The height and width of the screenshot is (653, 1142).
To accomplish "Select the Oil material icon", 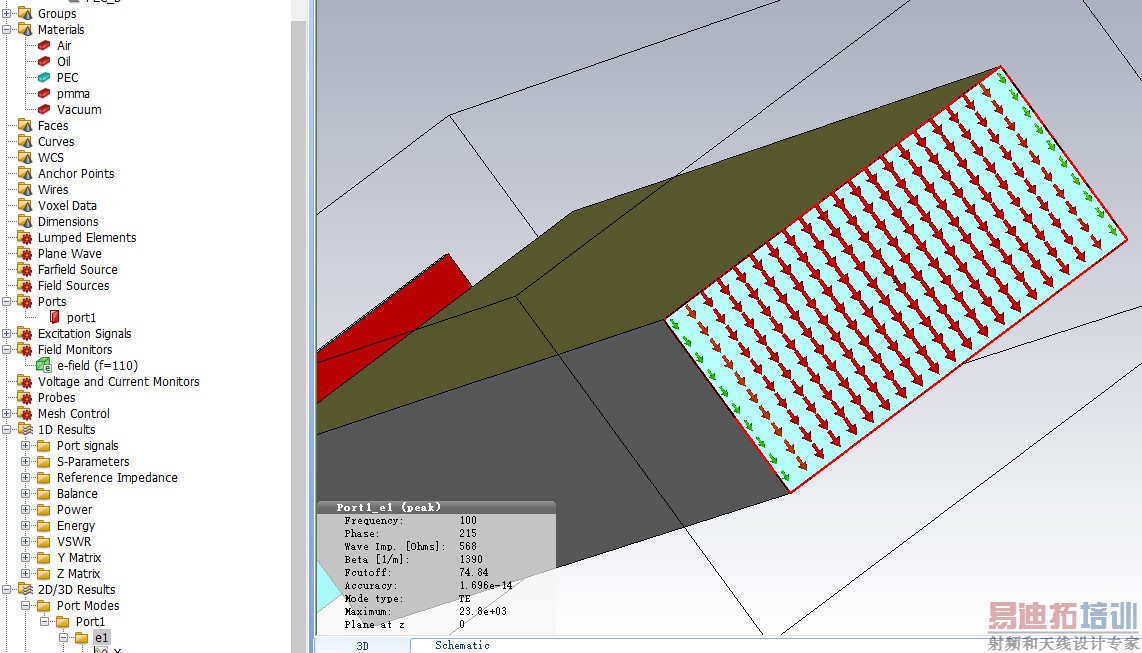I will (44, 61).
